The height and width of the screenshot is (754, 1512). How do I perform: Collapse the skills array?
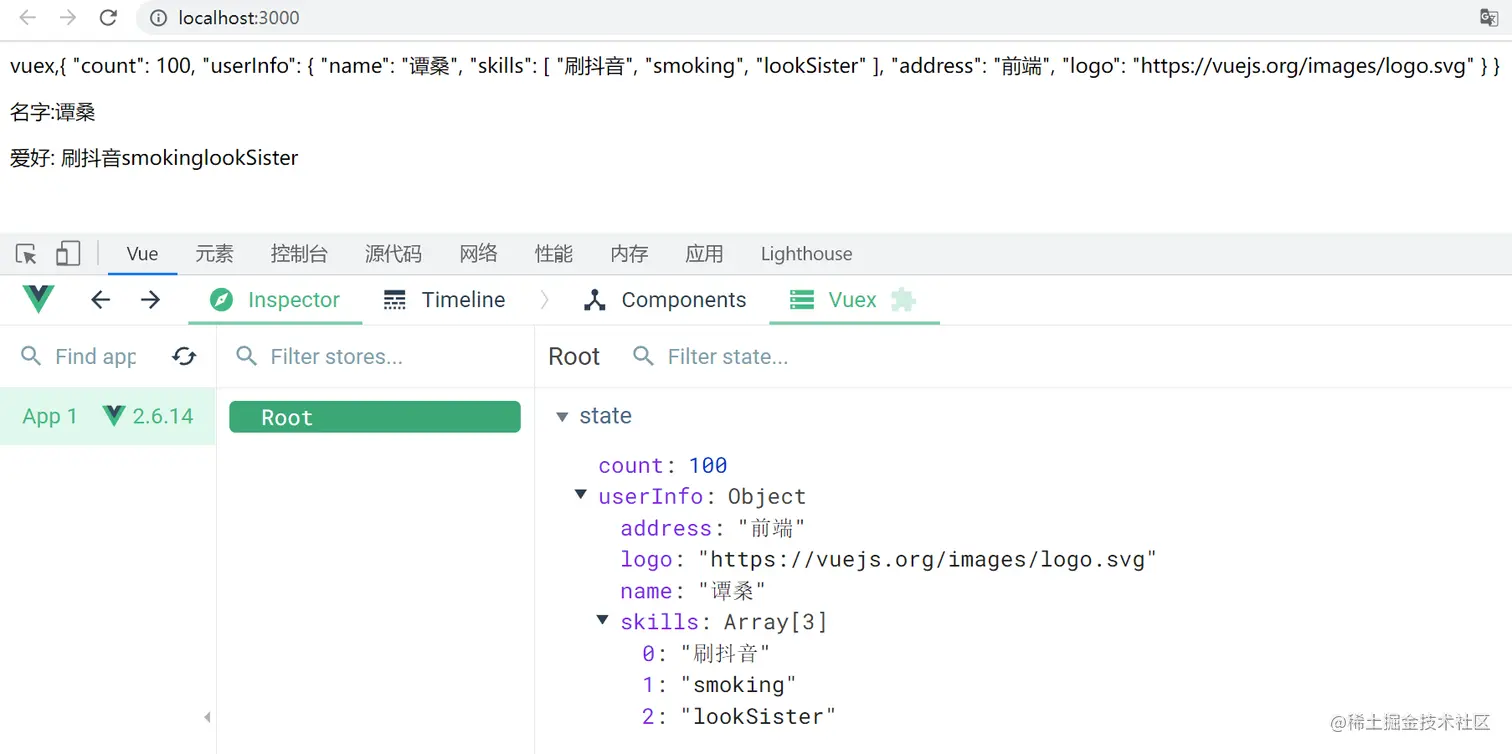coord(602,621)
